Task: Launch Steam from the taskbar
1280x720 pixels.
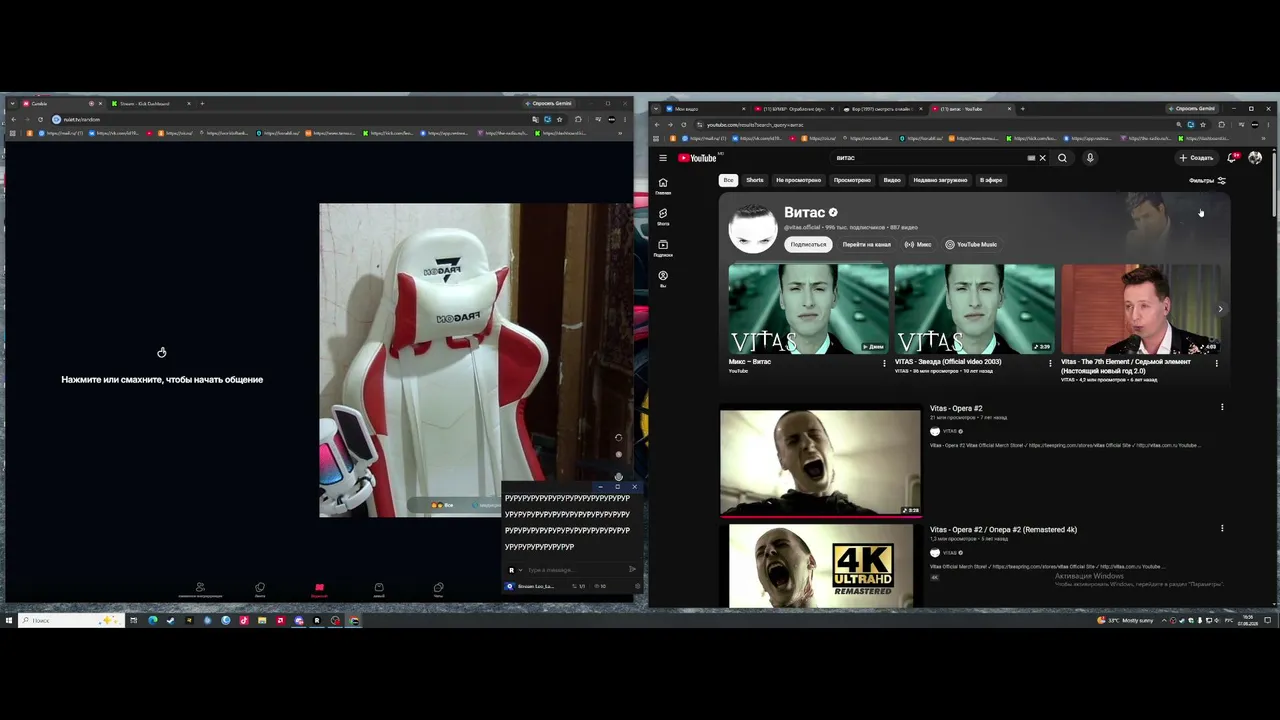Action: [x=170, y=620]
